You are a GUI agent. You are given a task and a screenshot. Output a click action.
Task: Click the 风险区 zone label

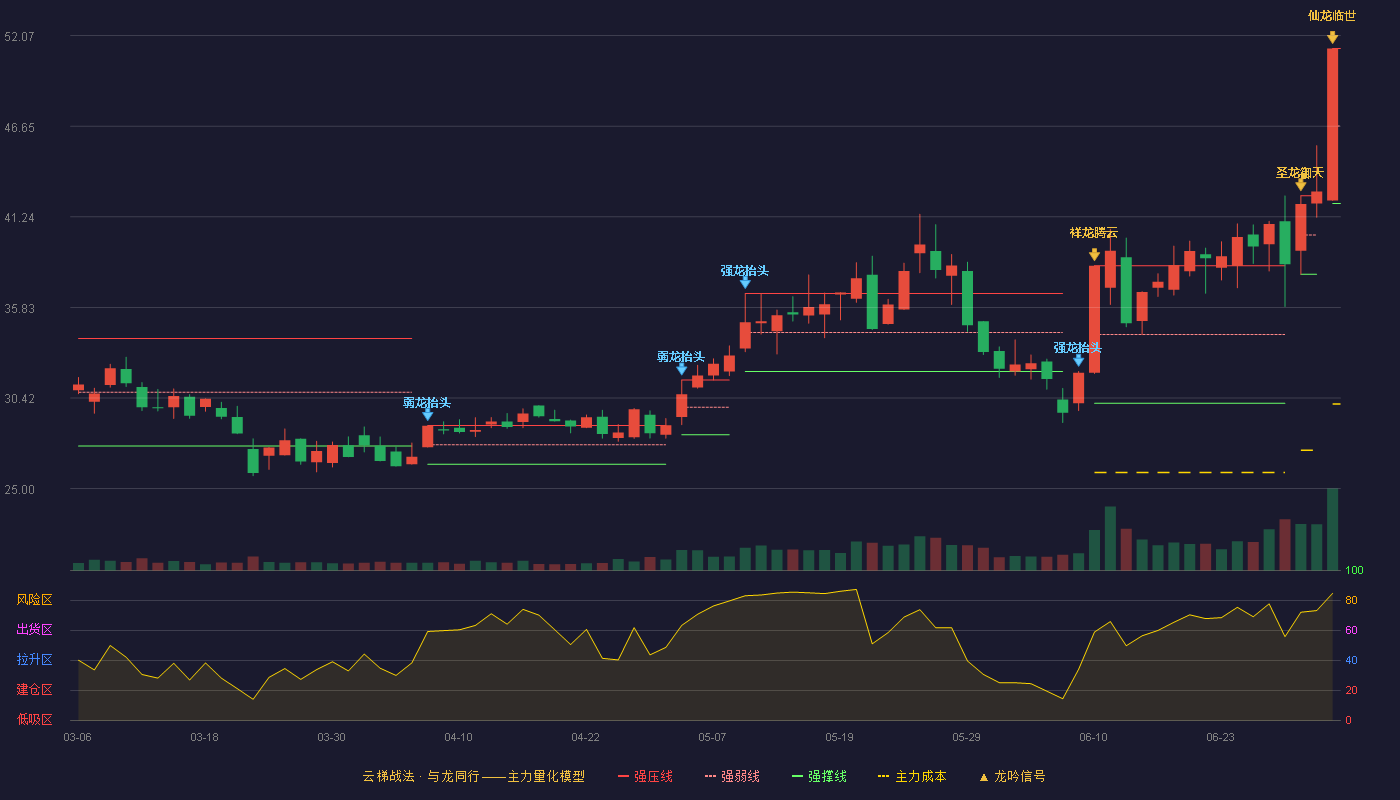pyautogui.click(x=34, y=600)
